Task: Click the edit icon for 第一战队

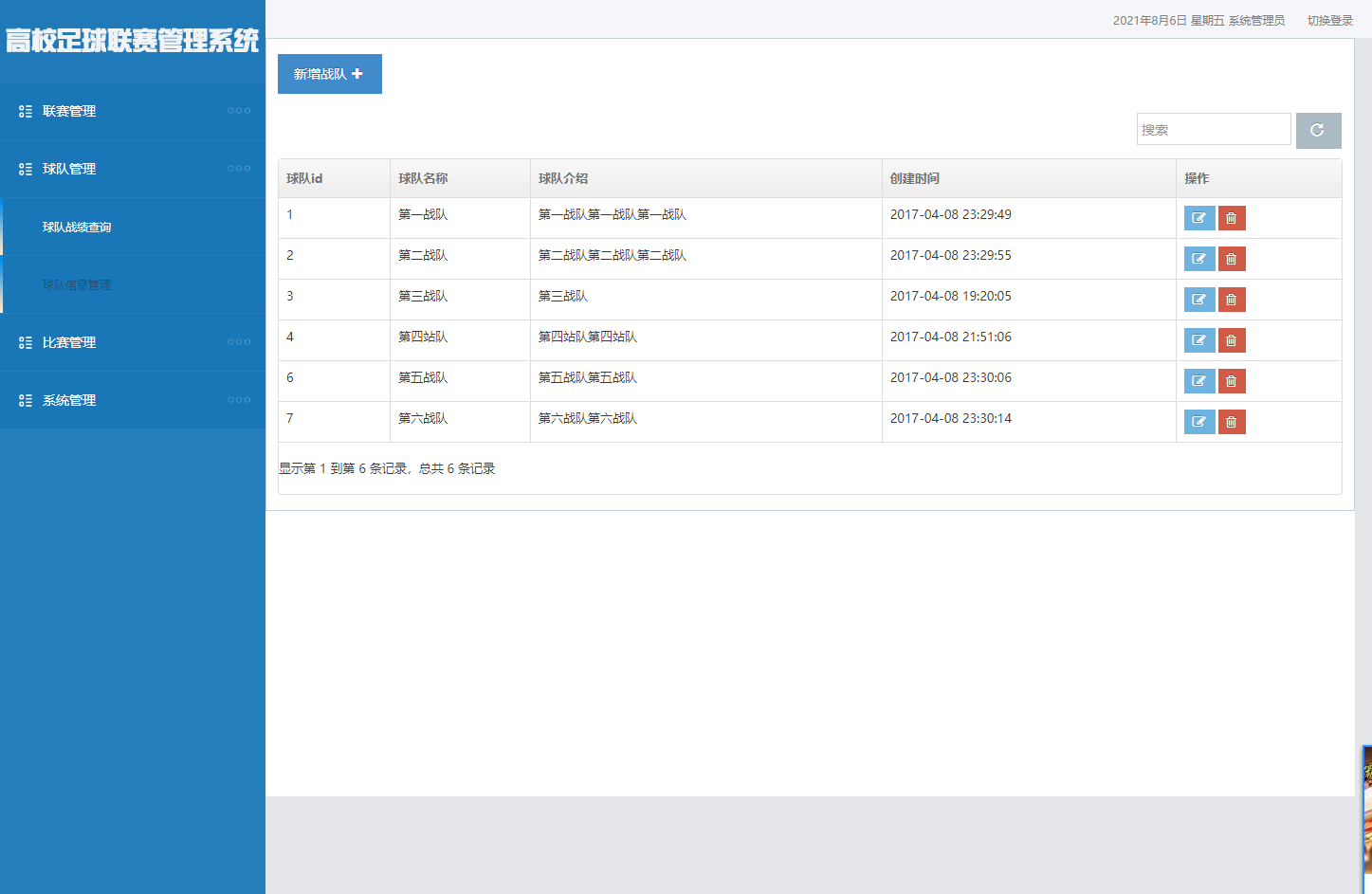Action: click(1198, 218)
